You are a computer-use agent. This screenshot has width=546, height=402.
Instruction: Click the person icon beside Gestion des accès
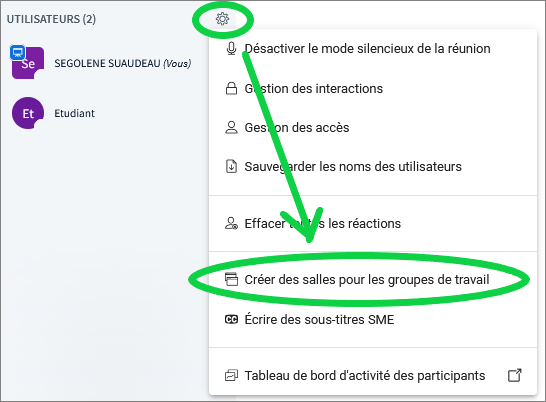point(231,127)
